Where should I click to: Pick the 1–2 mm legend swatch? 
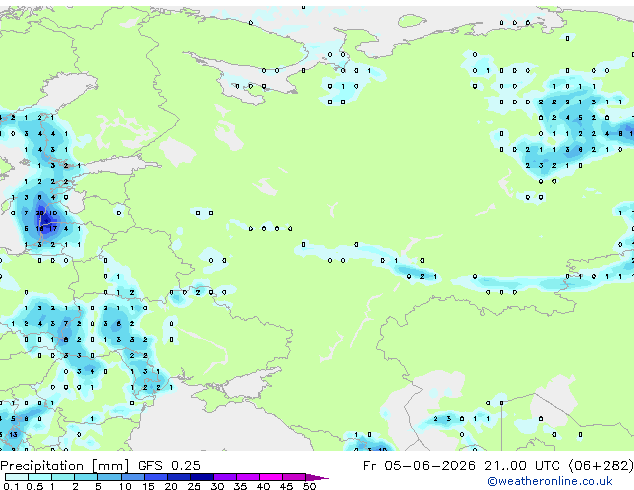(x=63, y=477)
